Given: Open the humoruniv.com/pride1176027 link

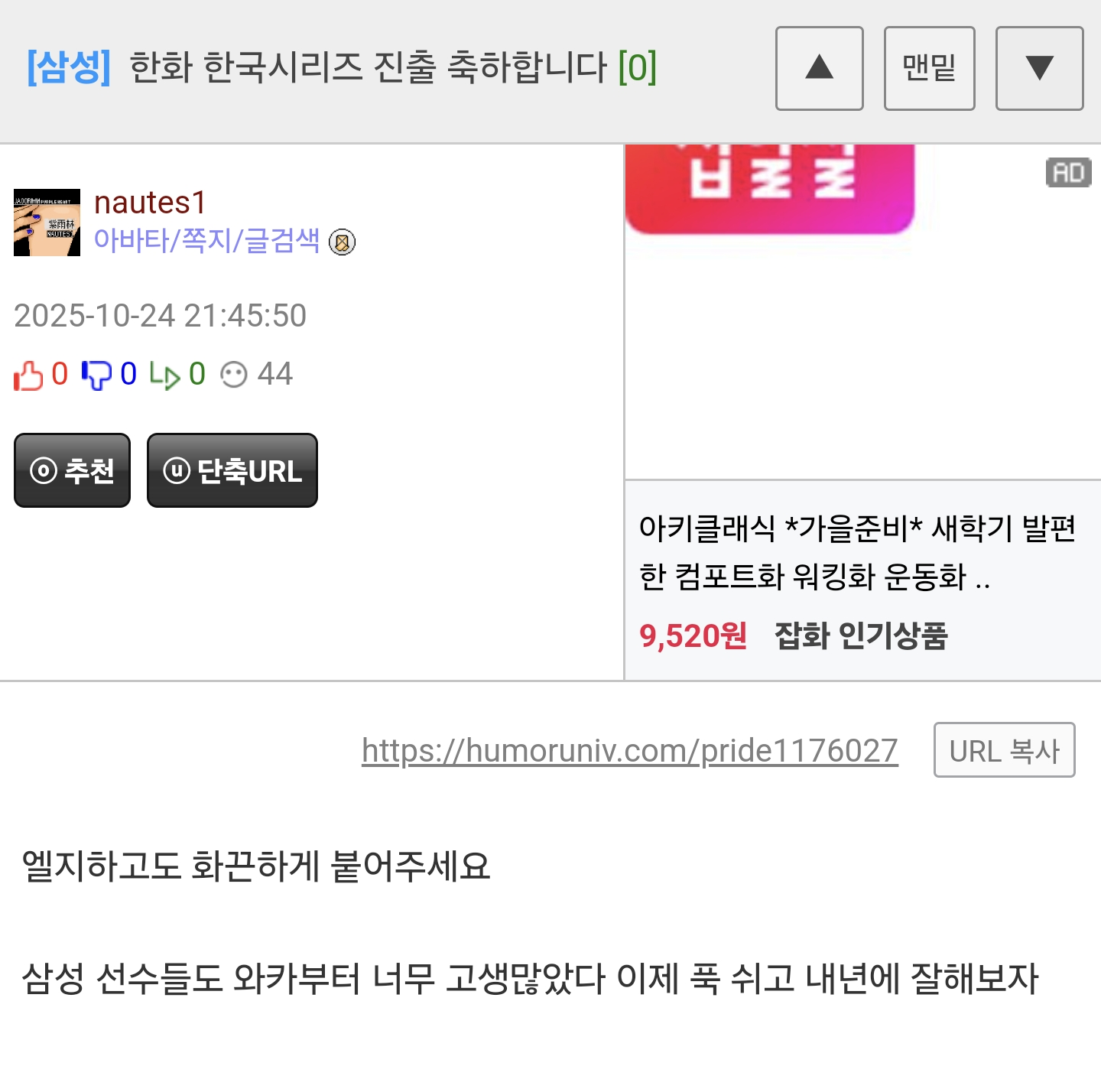Looking at the screenshot, I should (x=629, y=751).
